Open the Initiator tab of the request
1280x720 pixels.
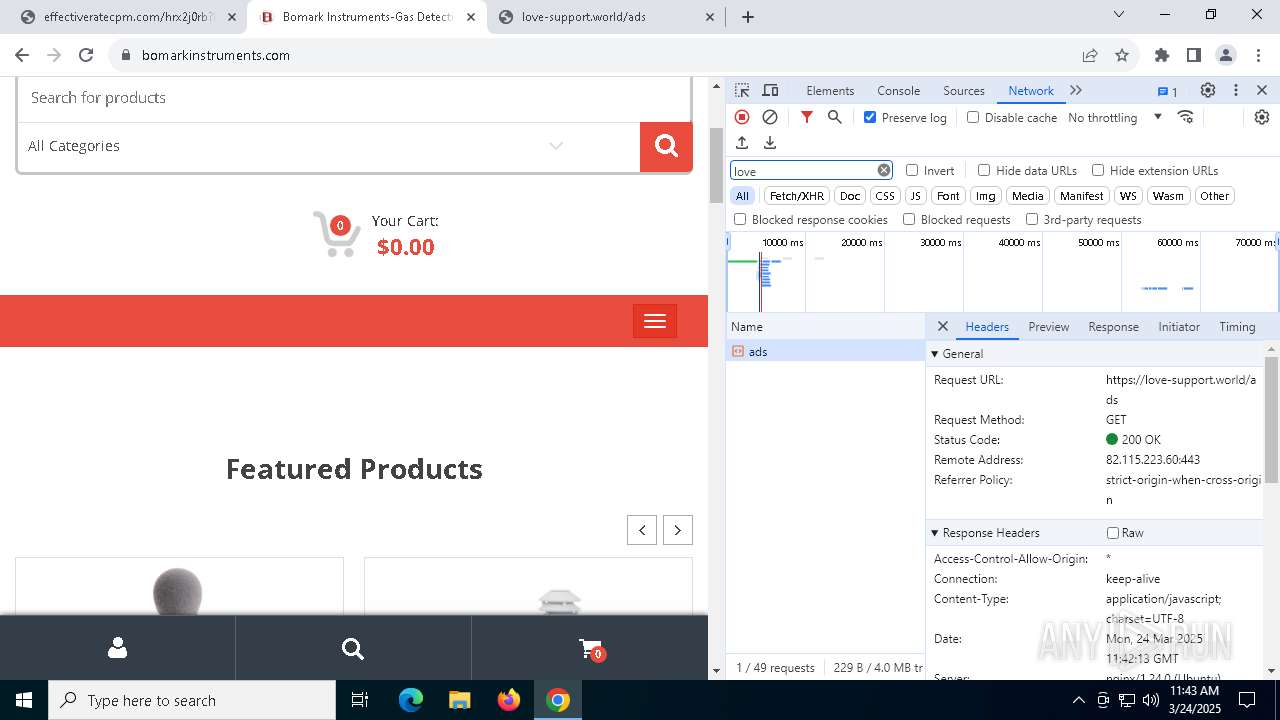1179,327
